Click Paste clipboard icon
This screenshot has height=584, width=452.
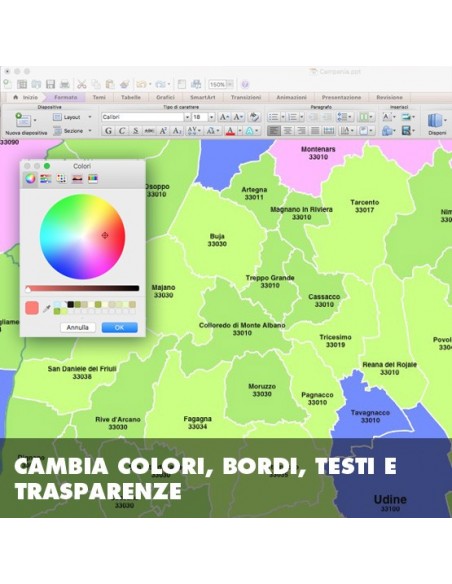(110, 85)
